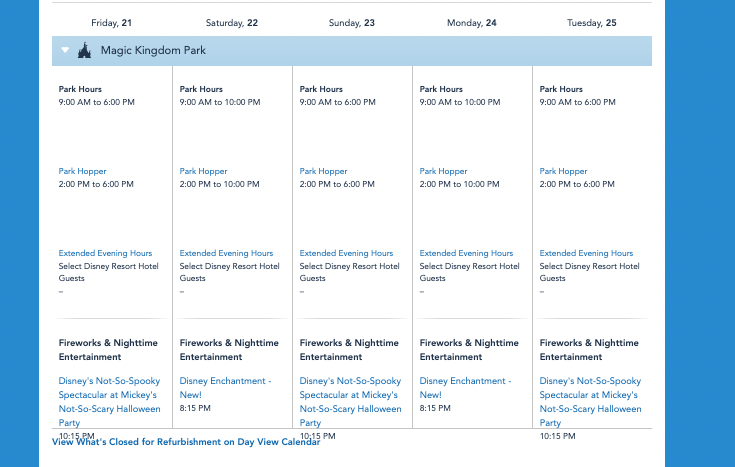View What's Closed for Refurbishment link
The width and height of the screenshot is (735, 467).
tap(186, 442)
